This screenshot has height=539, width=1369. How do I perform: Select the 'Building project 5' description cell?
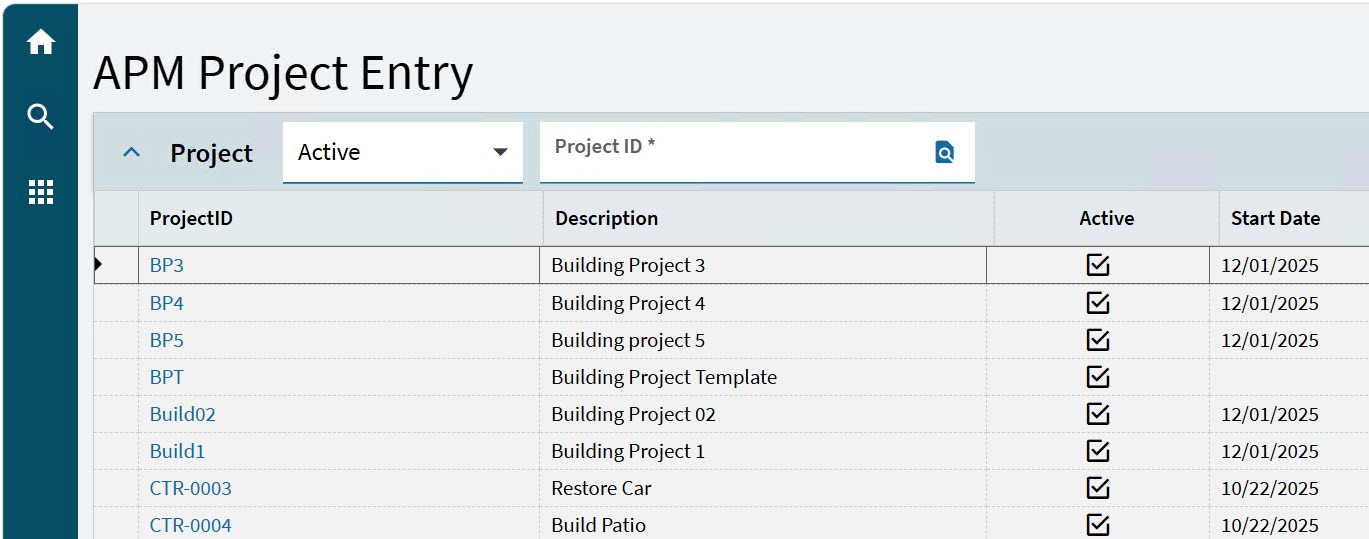click(x=763, y=339)
